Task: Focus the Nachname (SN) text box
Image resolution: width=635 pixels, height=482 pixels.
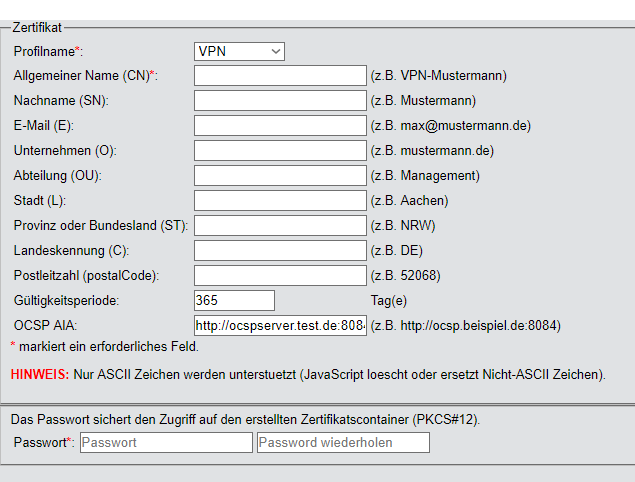Action: click(x=280, y=100)
